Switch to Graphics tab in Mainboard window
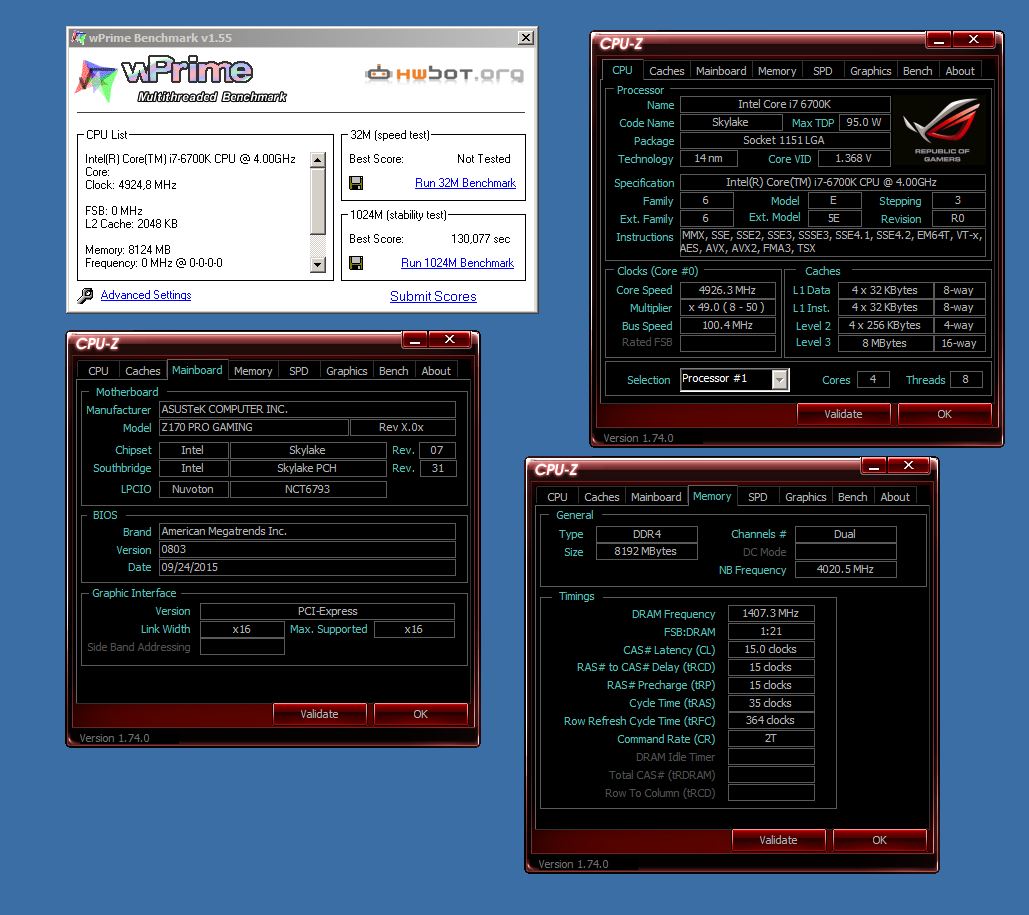Image resolution: width=1029 pixels, height=915 pixels. [346, 371]
